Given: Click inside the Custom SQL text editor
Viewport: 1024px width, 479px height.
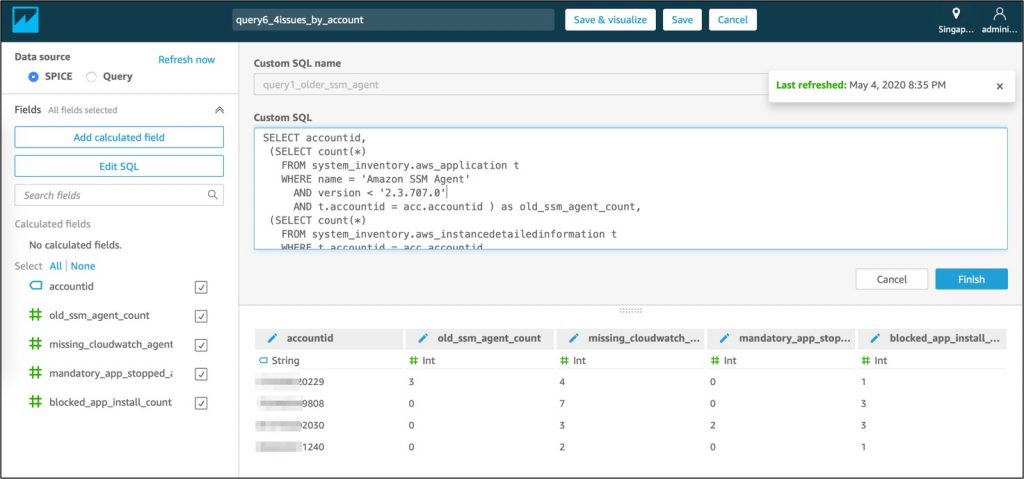Looking at the screenshot, I should pos(630,188).
